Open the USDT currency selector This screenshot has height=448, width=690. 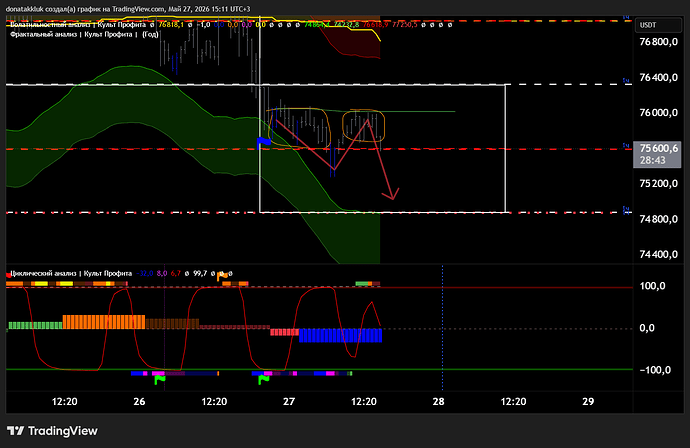coord(658,25)
